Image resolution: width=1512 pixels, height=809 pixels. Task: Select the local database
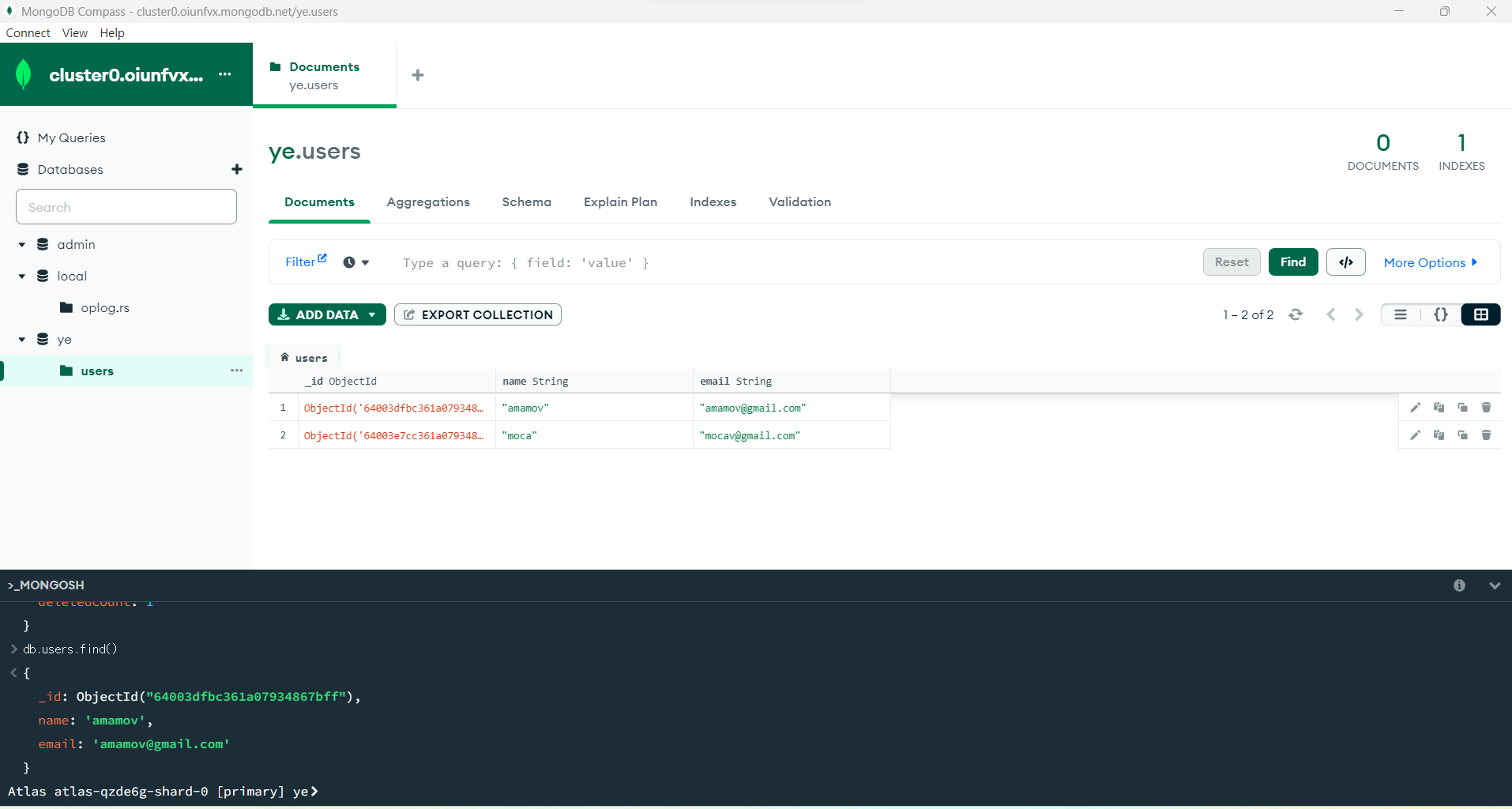[72, 277]
